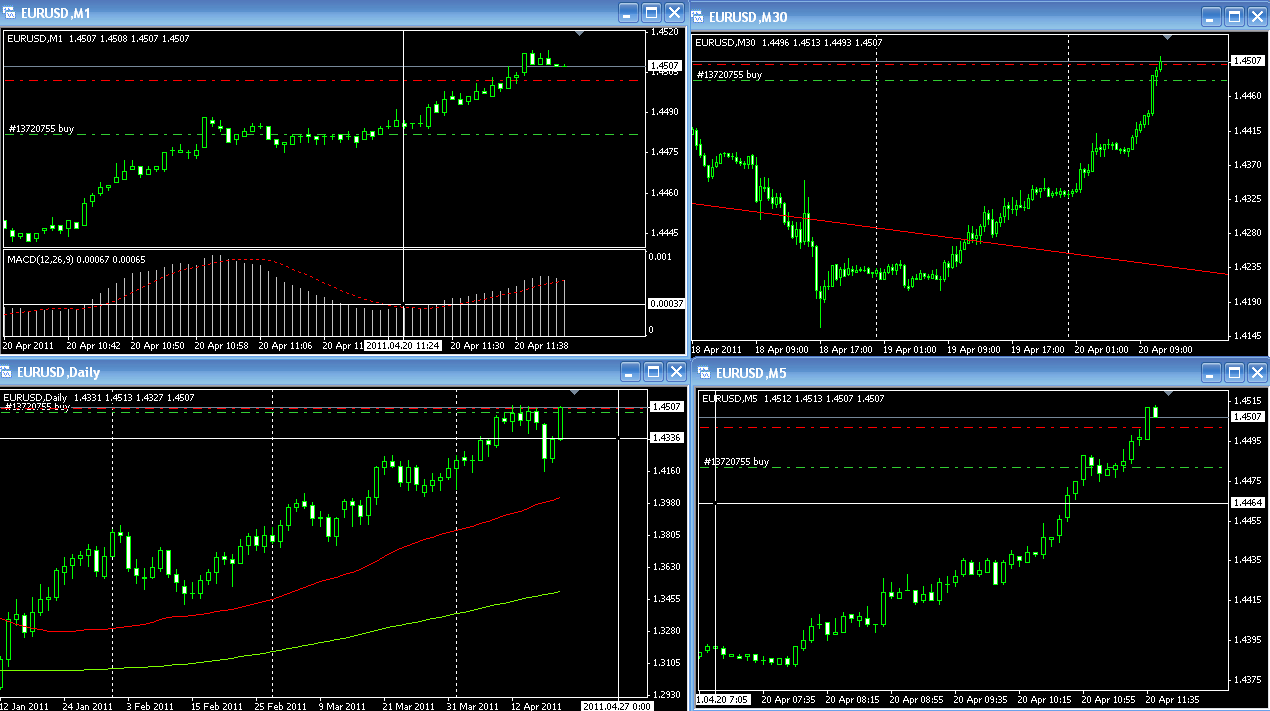The image size is (1270, 711).
Task: Click the EURUSD,M30 window title icon
Action: (698, 16)
